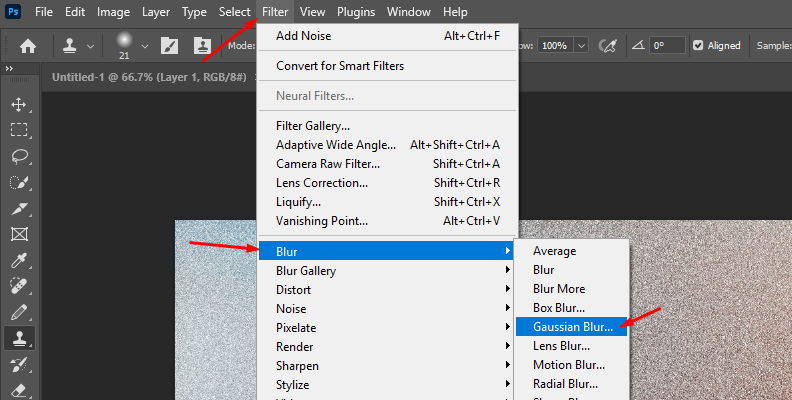Go to the Home screen icon
The width and height of the screenshot is (792, 400).
[x=28, y=46]
